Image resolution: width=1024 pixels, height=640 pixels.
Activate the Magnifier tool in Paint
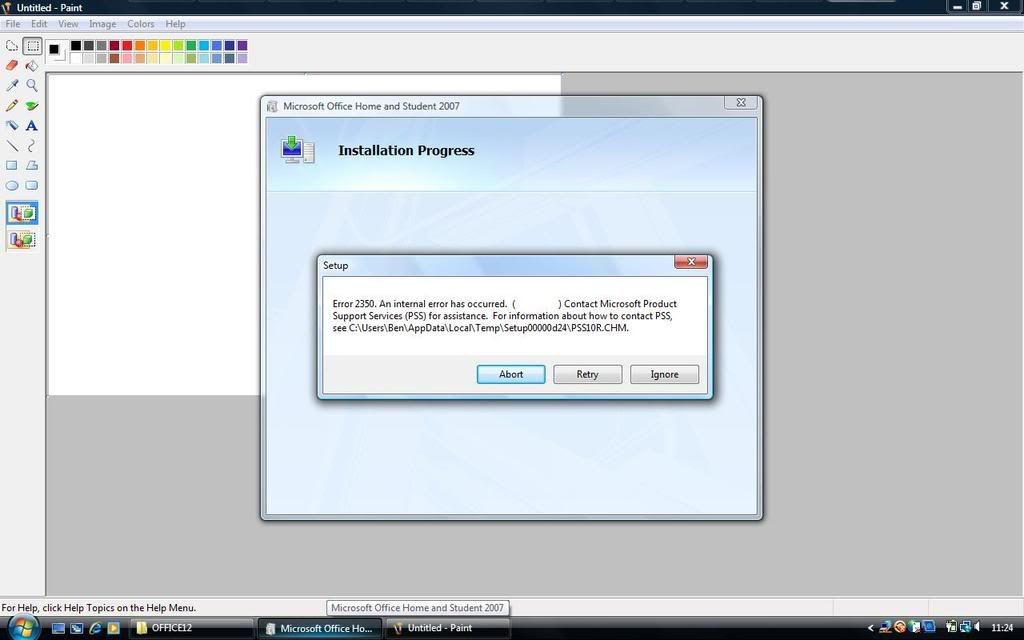point(32,85)
